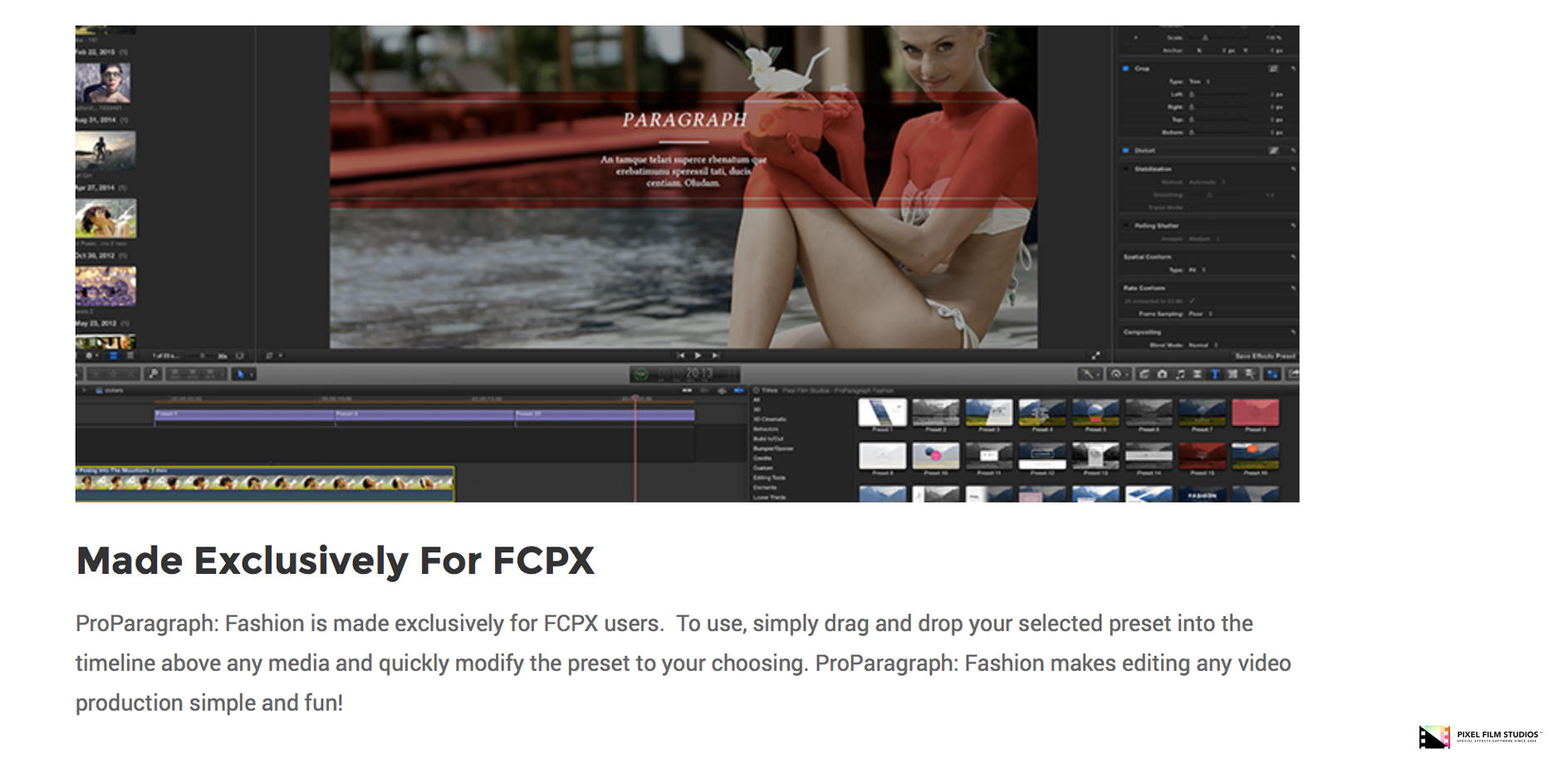Open the Music and Sound browser
This screenshot has width=1568, height=779.
tap(1180, 375)
